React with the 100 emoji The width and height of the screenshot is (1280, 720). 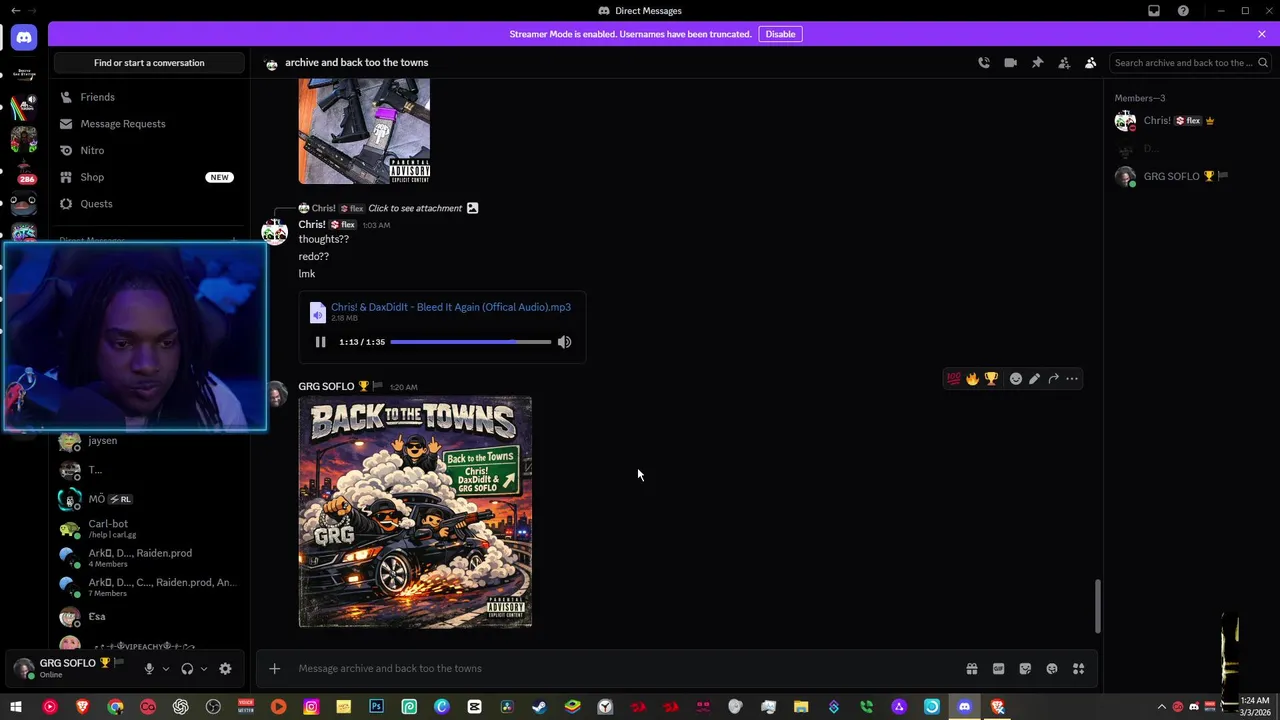click(953, 379)
